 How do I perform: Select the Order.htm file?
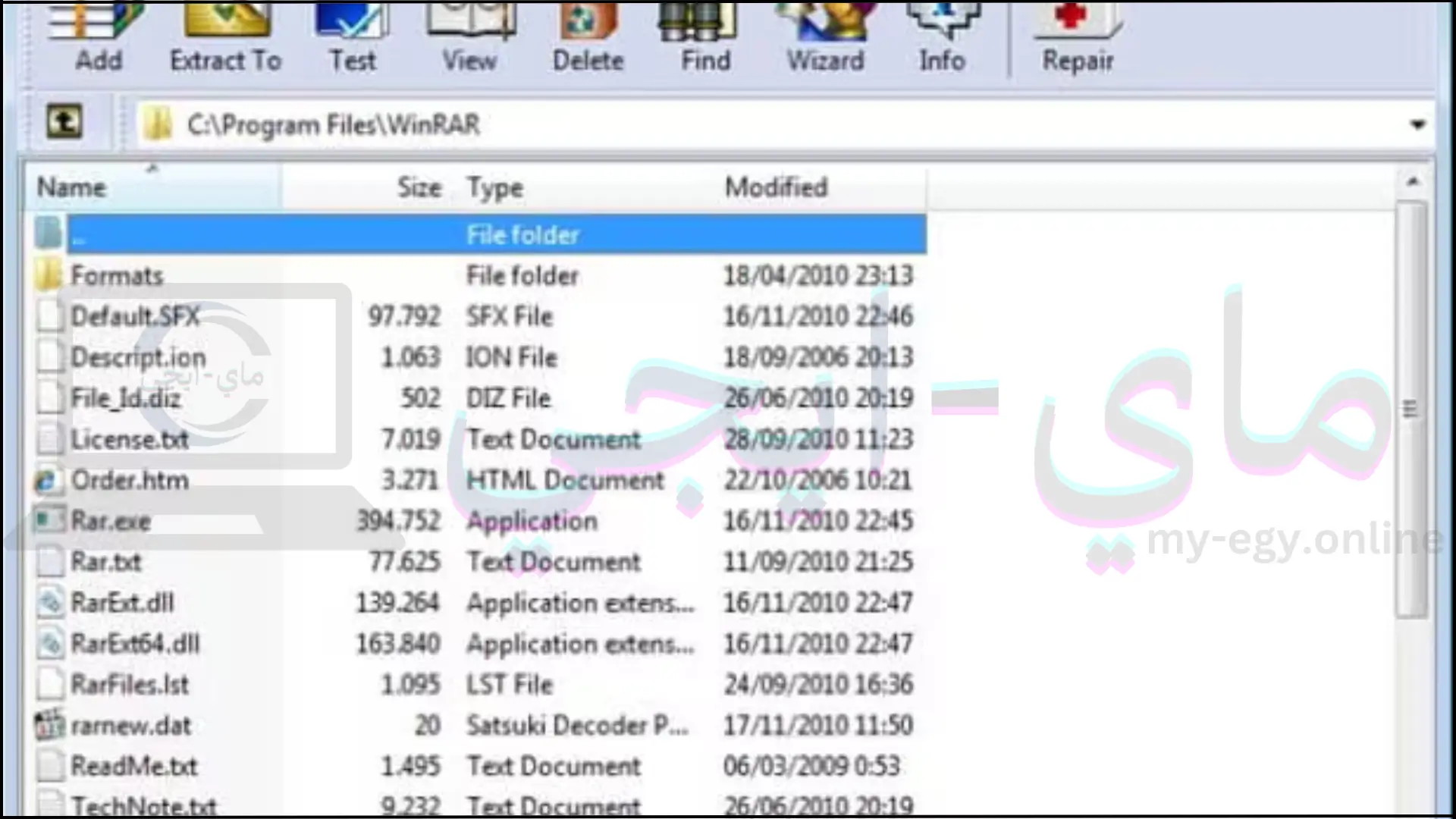(x=129, y=480)
